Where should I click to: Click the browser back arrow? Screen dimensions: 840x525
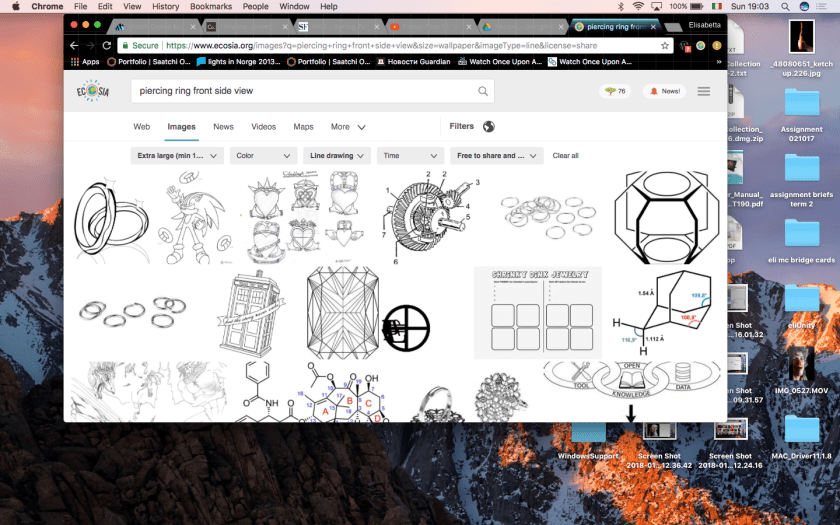(x=74, y=45)
